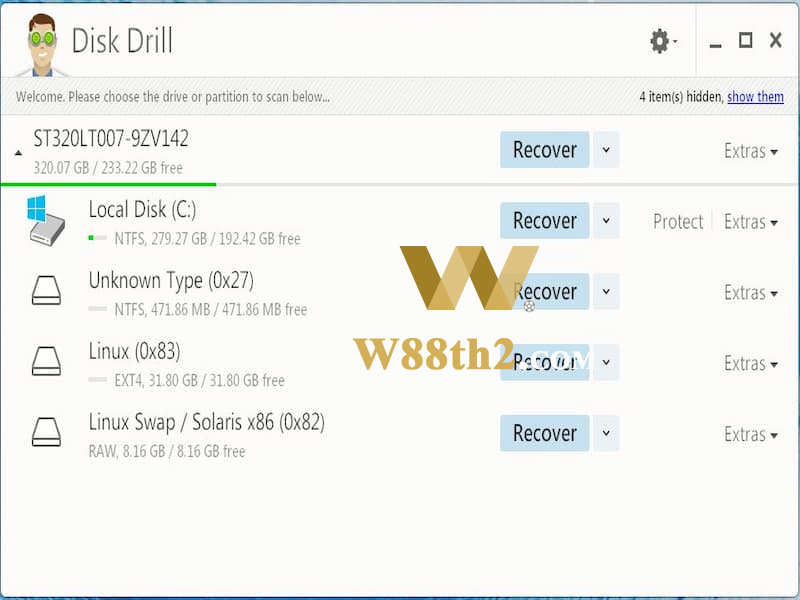Click Recover for ST320LT007-9ZV142 disk
The image size is (800, 600).
point(545,149)
